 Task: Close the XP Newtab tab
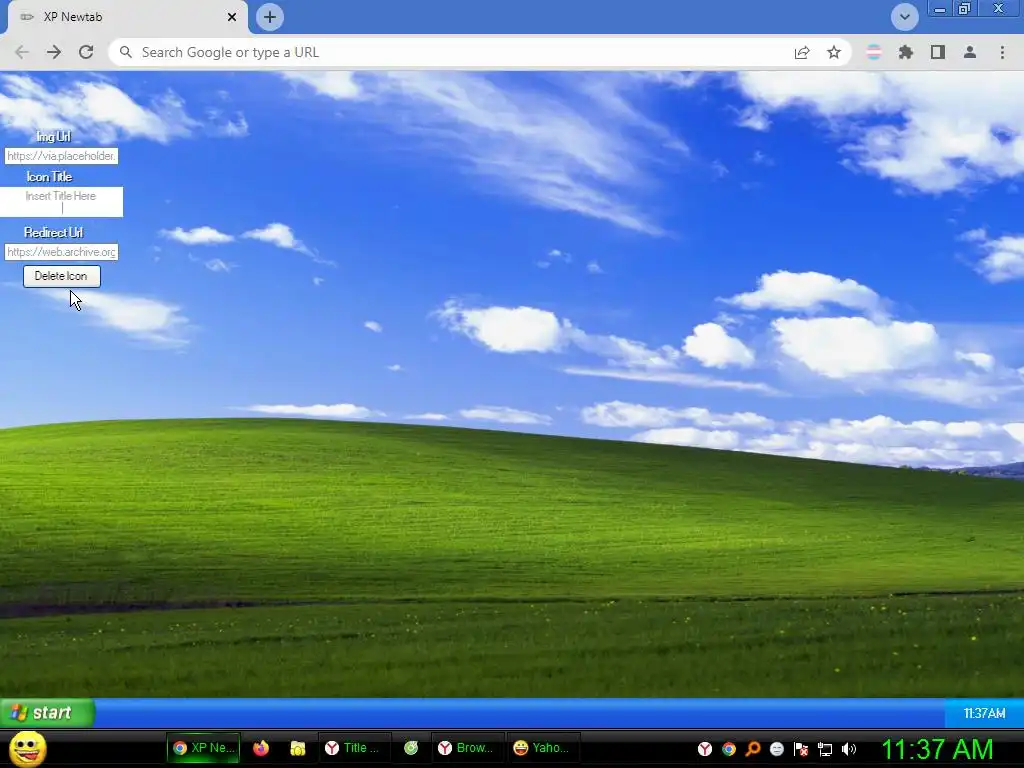tap(232, 17)
